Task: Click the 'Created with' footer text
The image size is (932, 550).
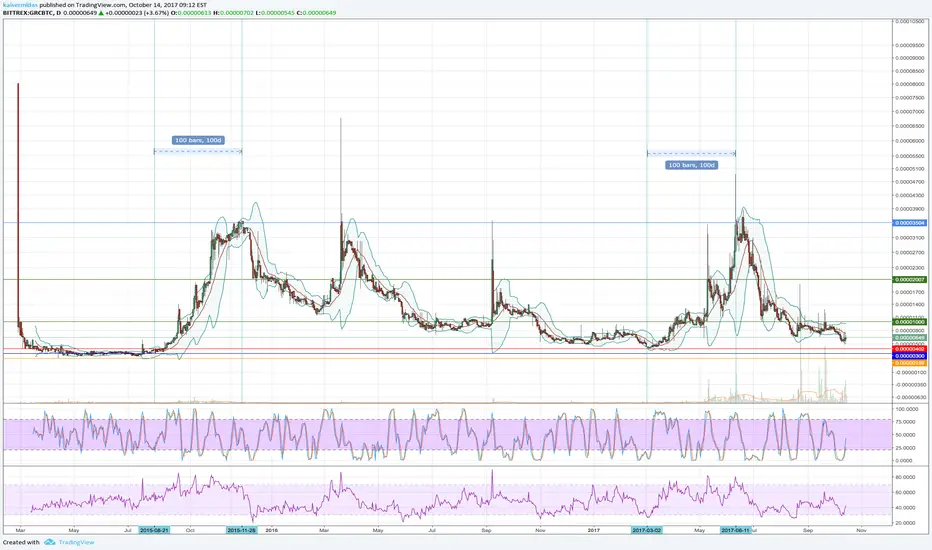Action: pyautogui.click(x=21, y=542)
